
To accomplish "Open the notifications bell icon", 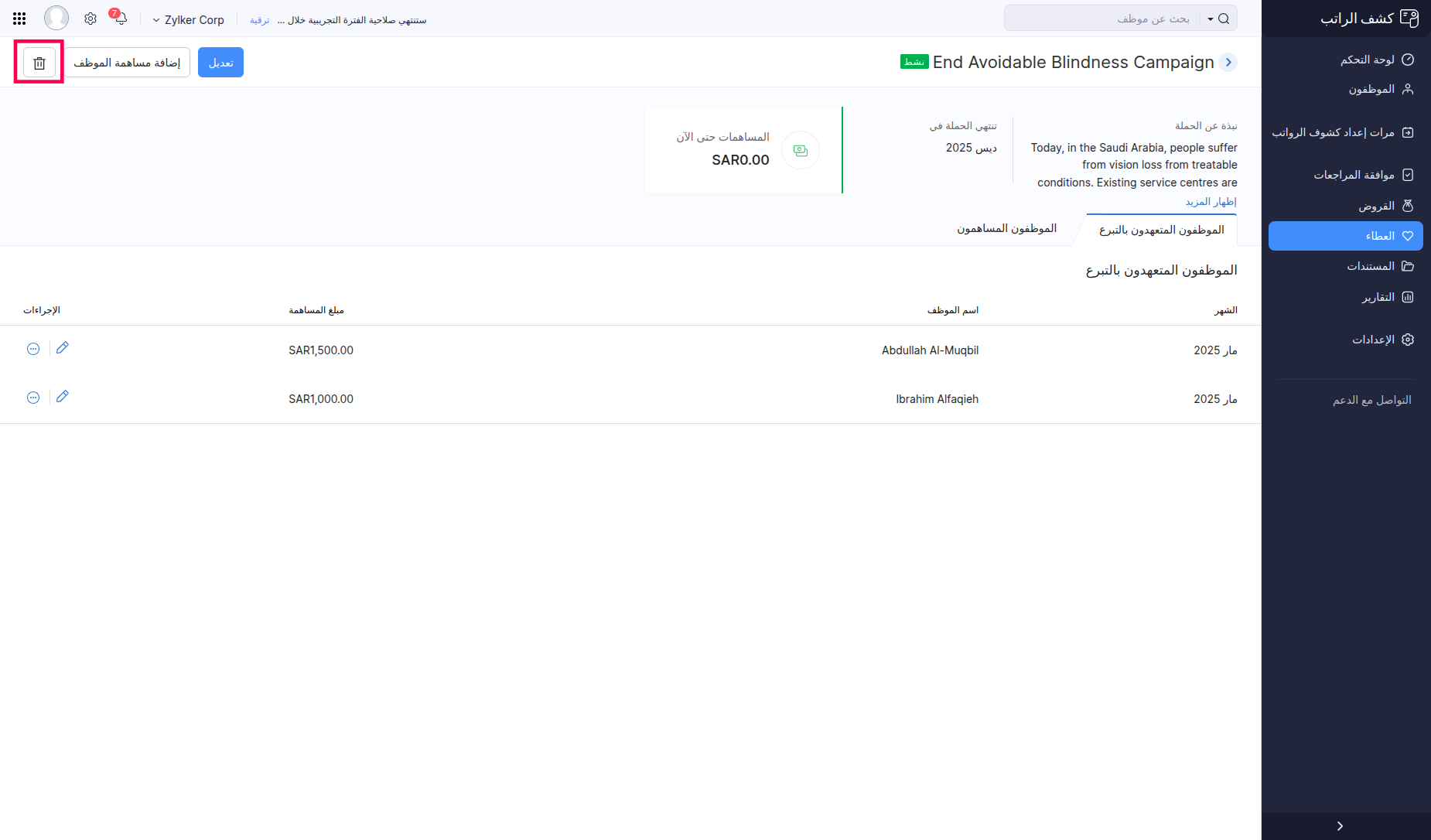I will [x=120, y=19].
